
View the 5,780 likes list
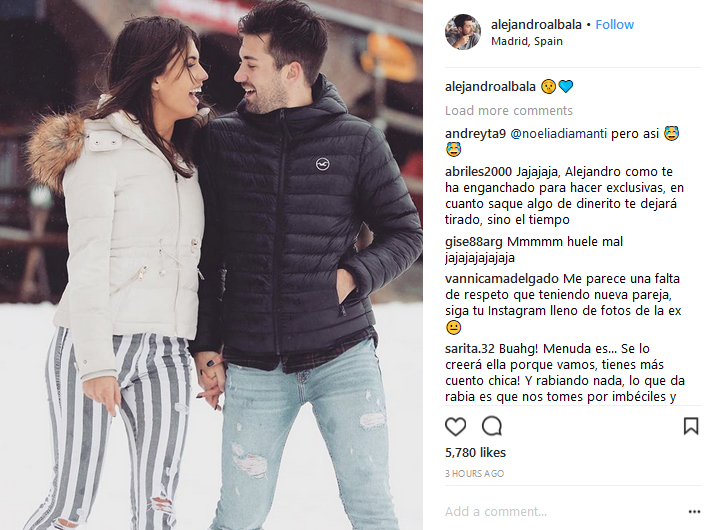coord(475,453)
